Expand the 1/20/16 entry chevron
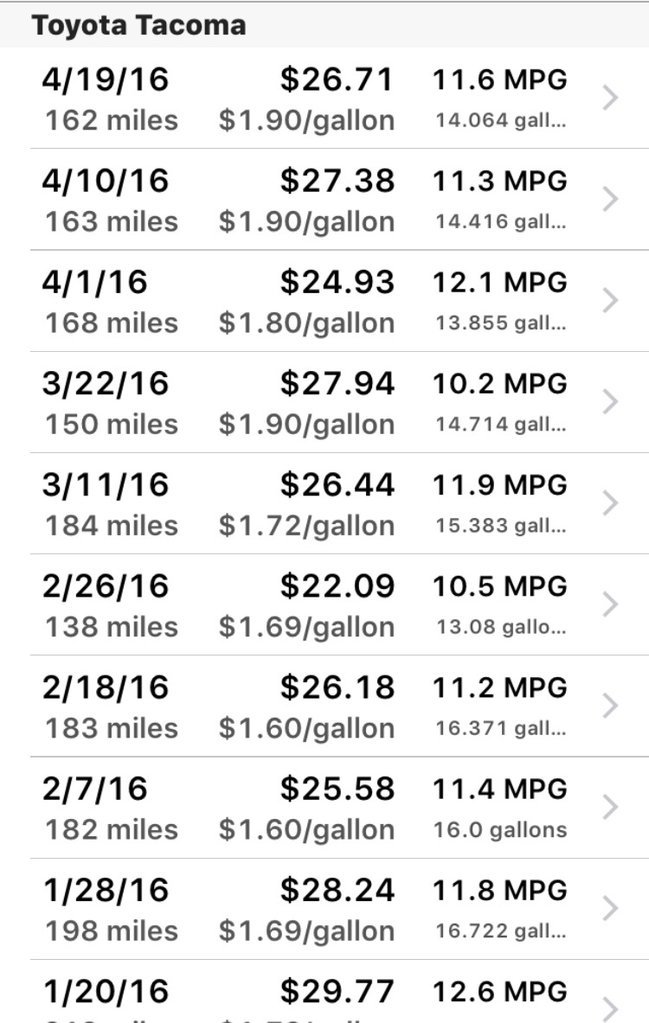 pos(610,1009)
